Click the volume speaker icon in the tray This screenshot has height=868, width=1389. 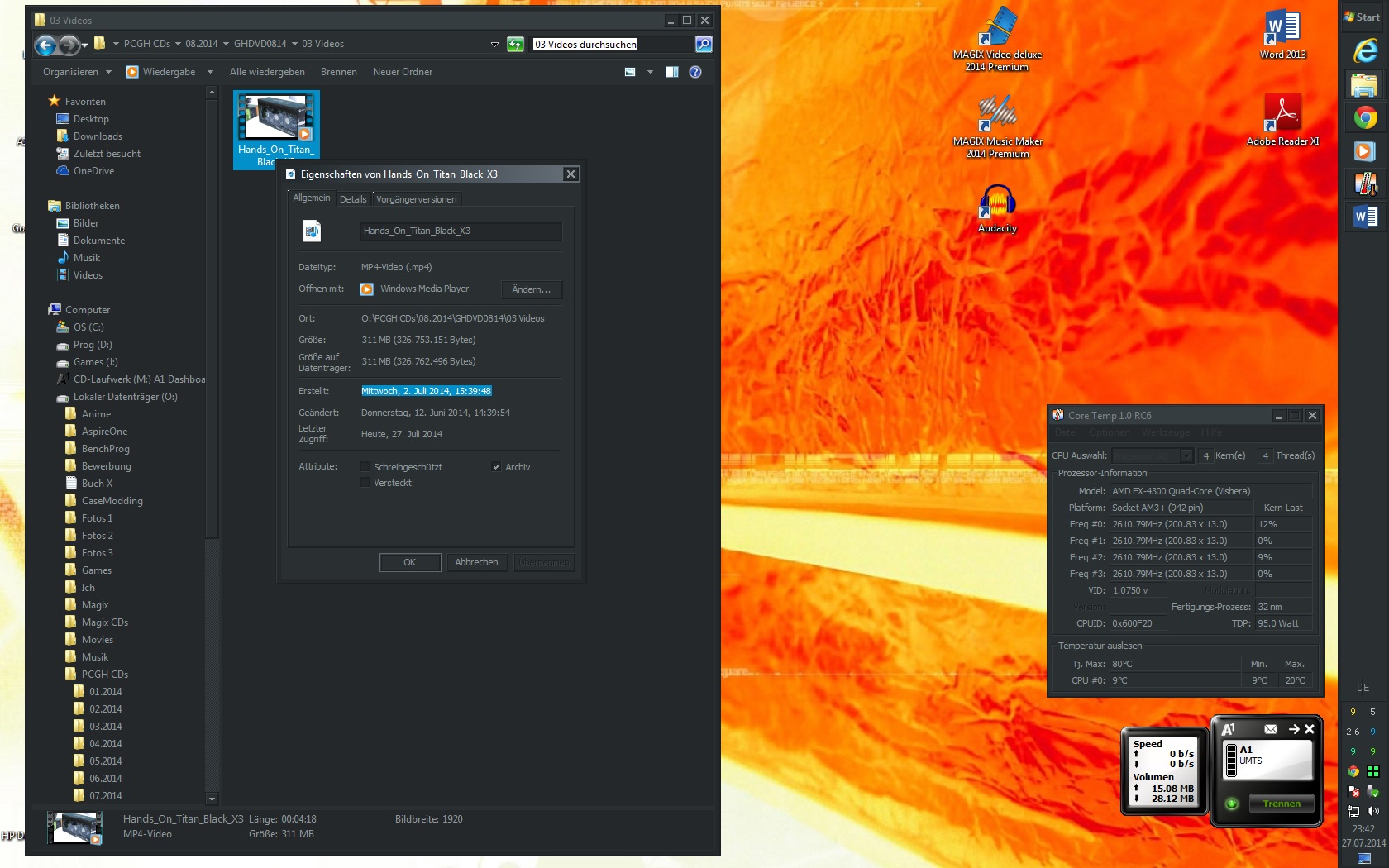click(1373, 811)
